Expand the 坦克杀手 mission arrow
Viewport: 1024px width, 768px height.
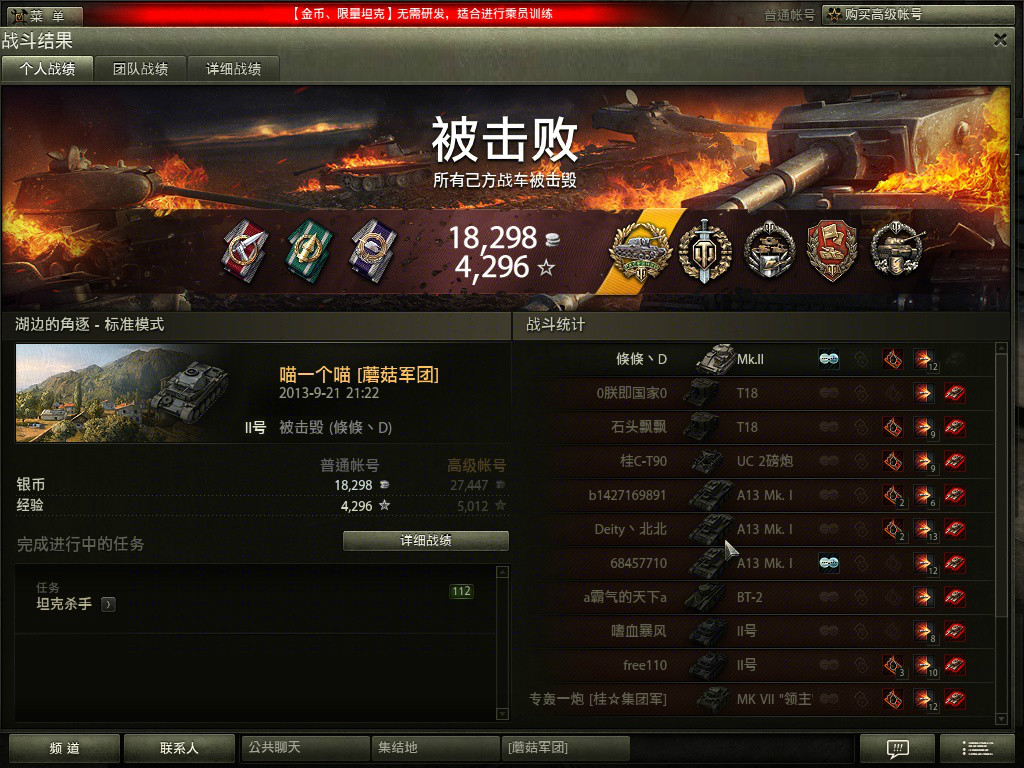click(108, 605)
